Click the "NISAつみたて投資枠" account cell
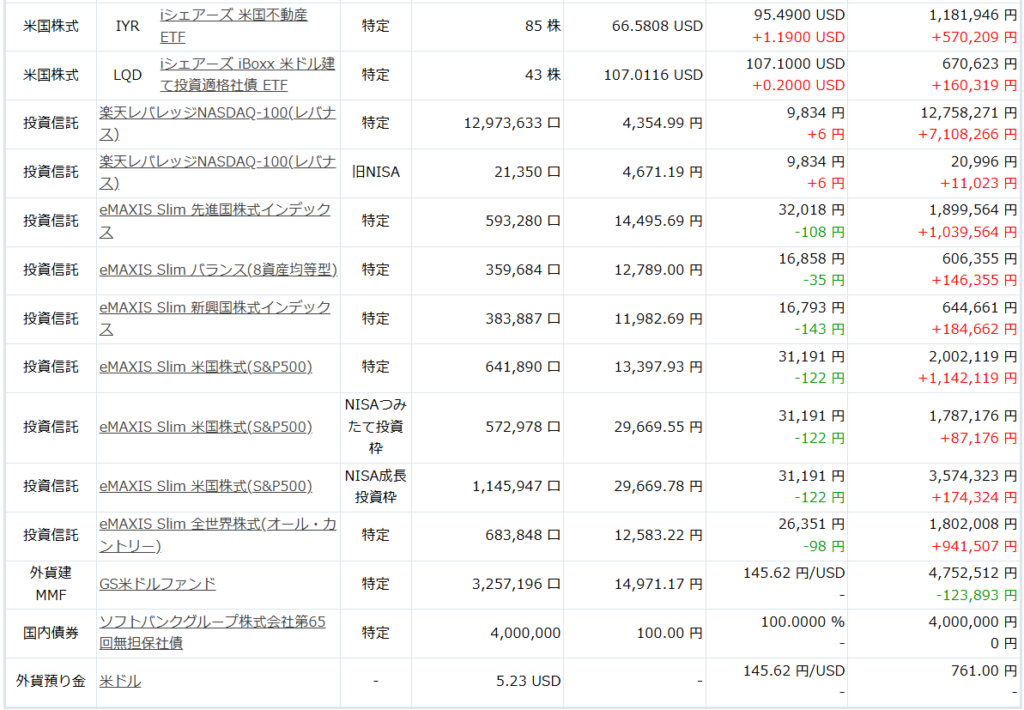Screen dimensions: 1024x710 click(376, 427)
